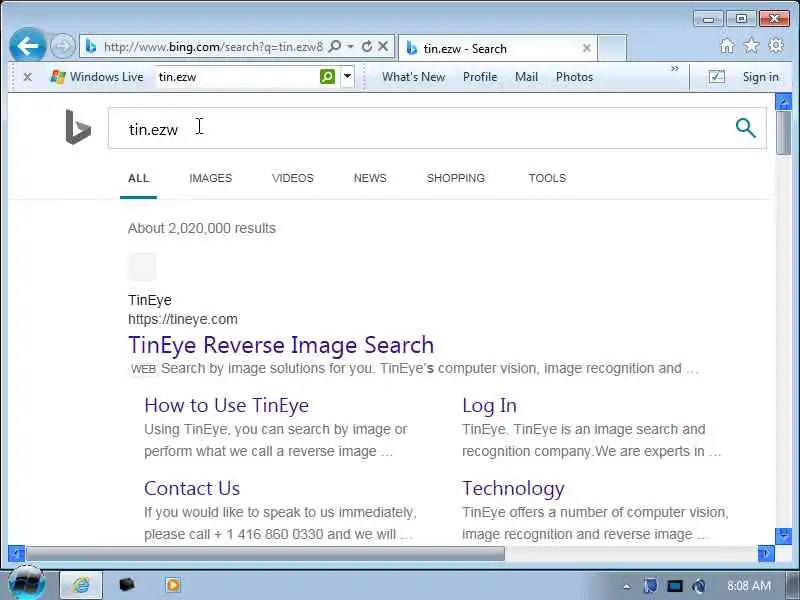Click the toolbar checkmark icon beside Sign in
The image size is (800, 600).
coord(716,77)
